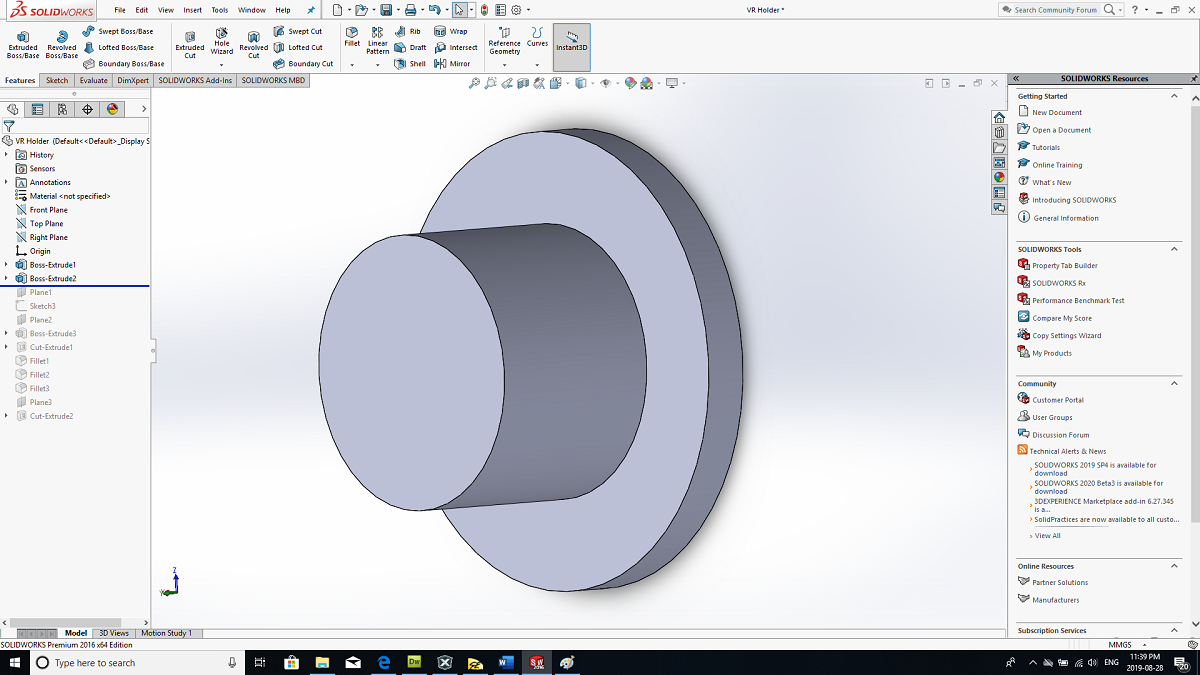
Task: Collapse the Community section
Action: pyautogui.click(x=1175, y=383)
